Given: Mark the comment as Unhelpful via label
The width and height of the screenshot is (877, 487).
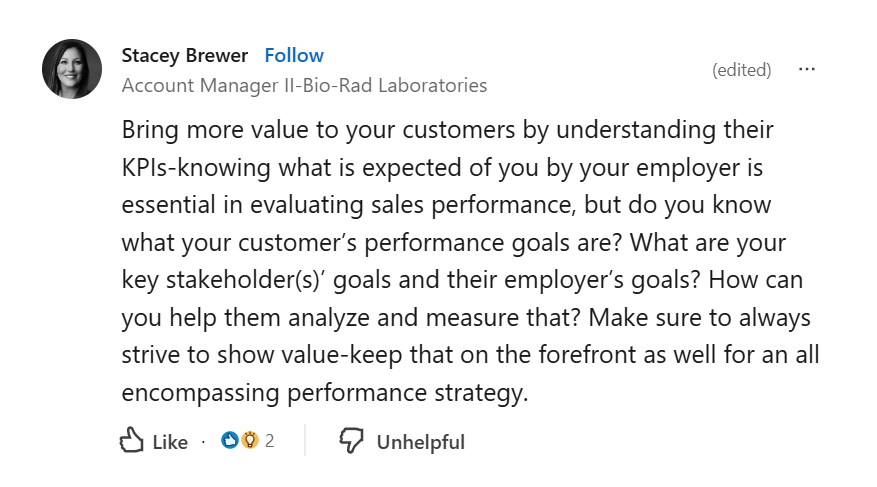Looking at the screenshot, I should point(421,442).
